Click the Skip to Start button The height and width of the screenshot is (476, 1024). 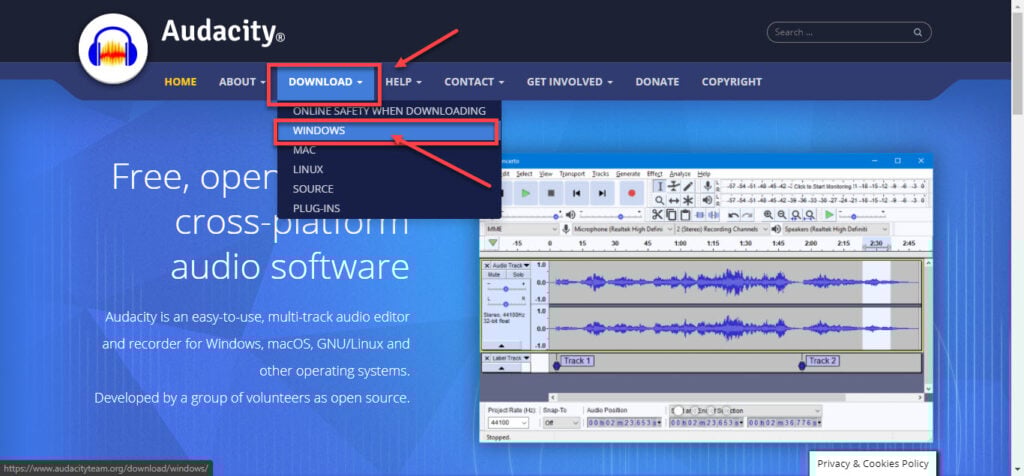577,193
